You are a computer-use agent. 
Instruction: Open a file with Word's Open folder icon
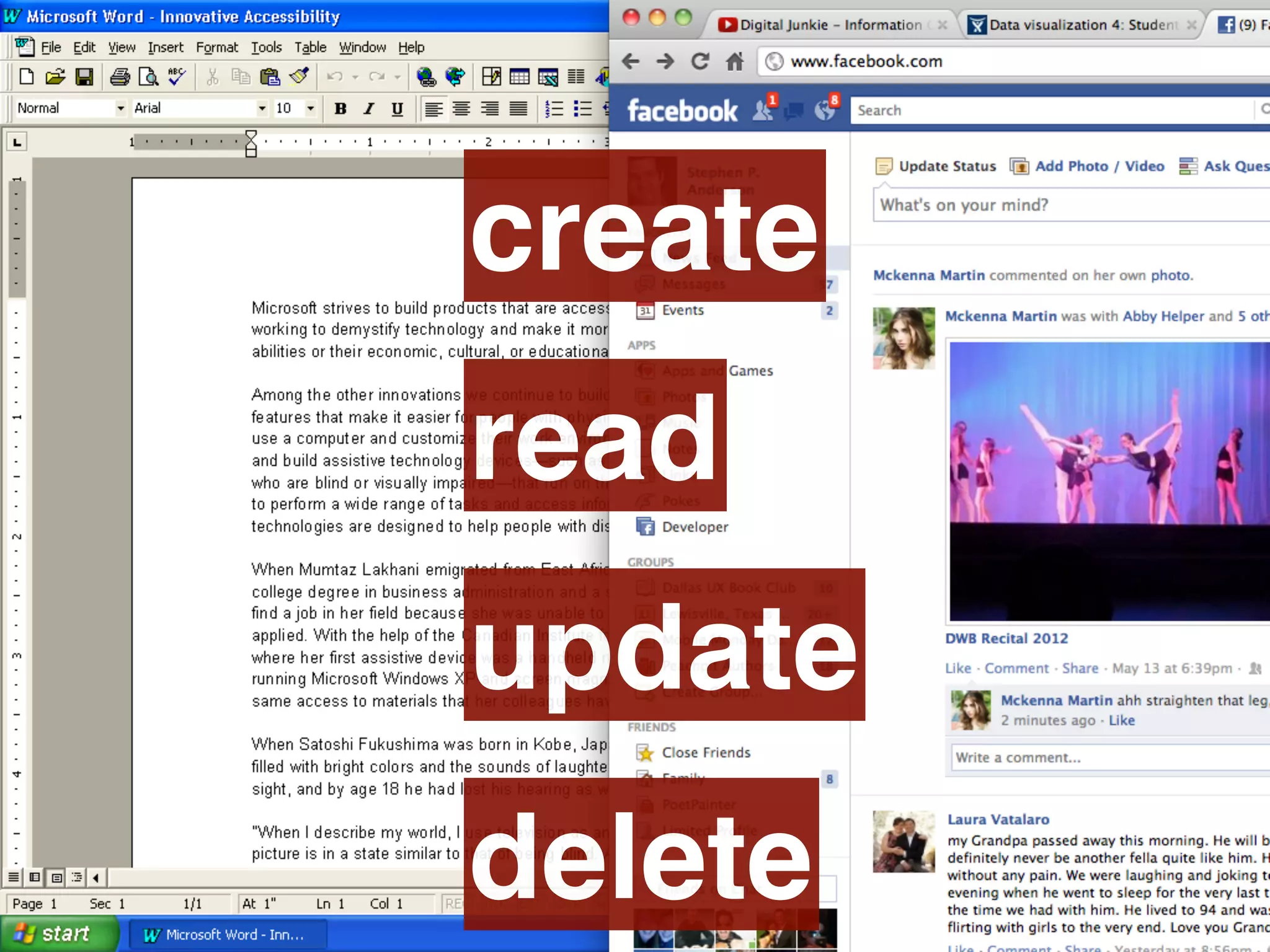pos(55,77)
